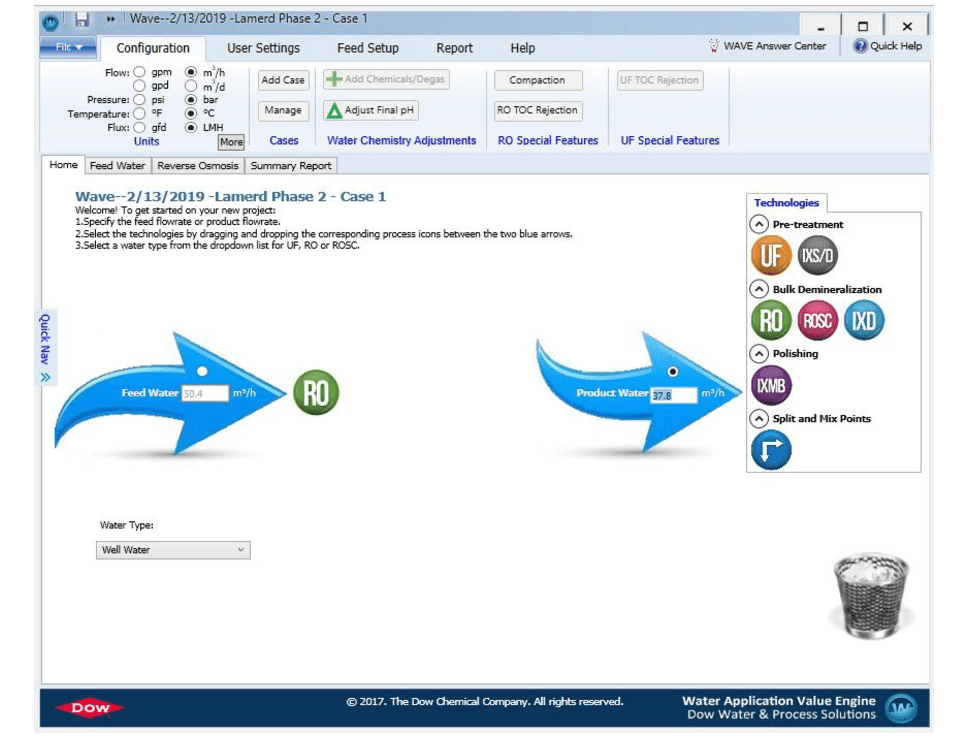970x737 pixels.
Task: Select °F temperature unit
Action: tap(140, 113)
